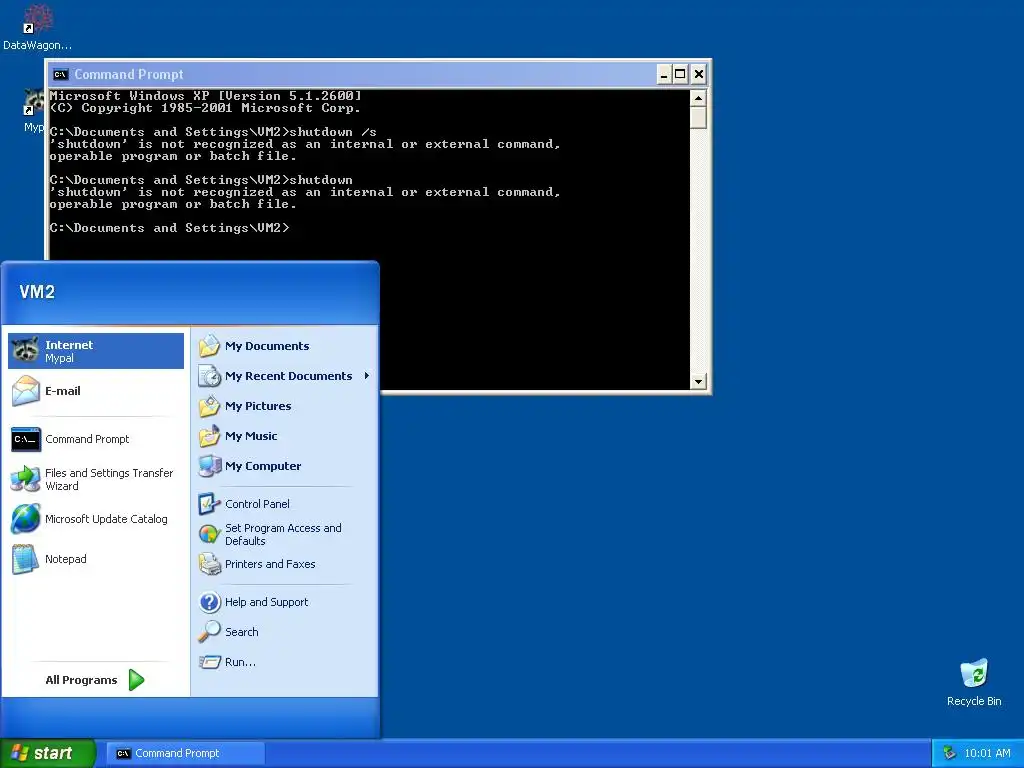
Task: Click the My Computer icon
Action: [x=210, y=466]
